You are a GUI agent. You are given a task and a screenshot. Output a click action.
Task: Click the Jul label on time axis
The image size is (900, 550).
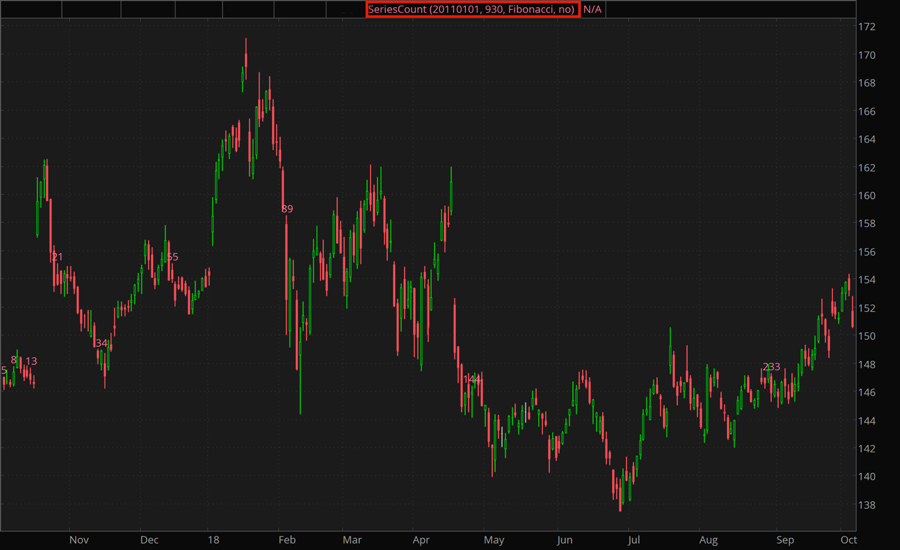tap(633, 540)
